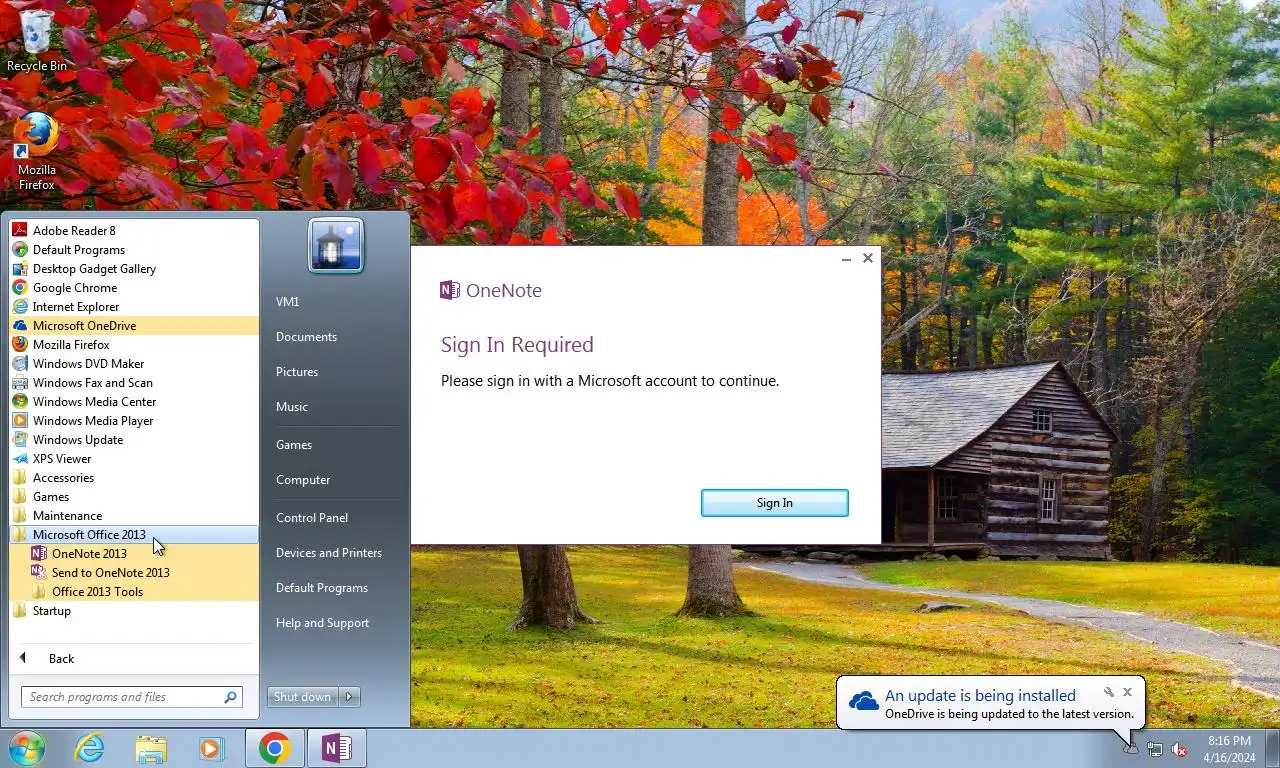The height and width of the screenshot is (768, 1280).
Task: Open Music library link
Action: click(x=292, y=407)
